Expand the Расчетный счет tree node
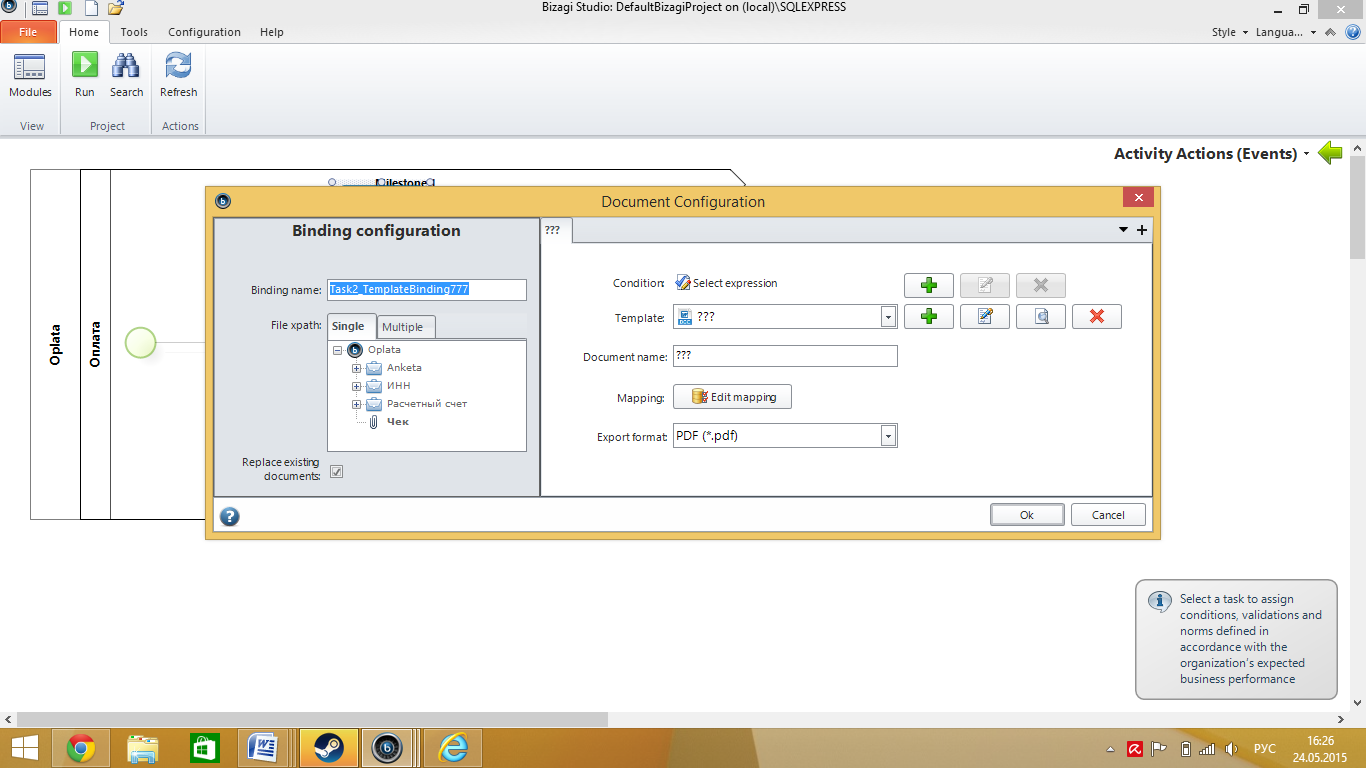The height and width of the screenshot is (768, 1366). [x=357, y=404]
